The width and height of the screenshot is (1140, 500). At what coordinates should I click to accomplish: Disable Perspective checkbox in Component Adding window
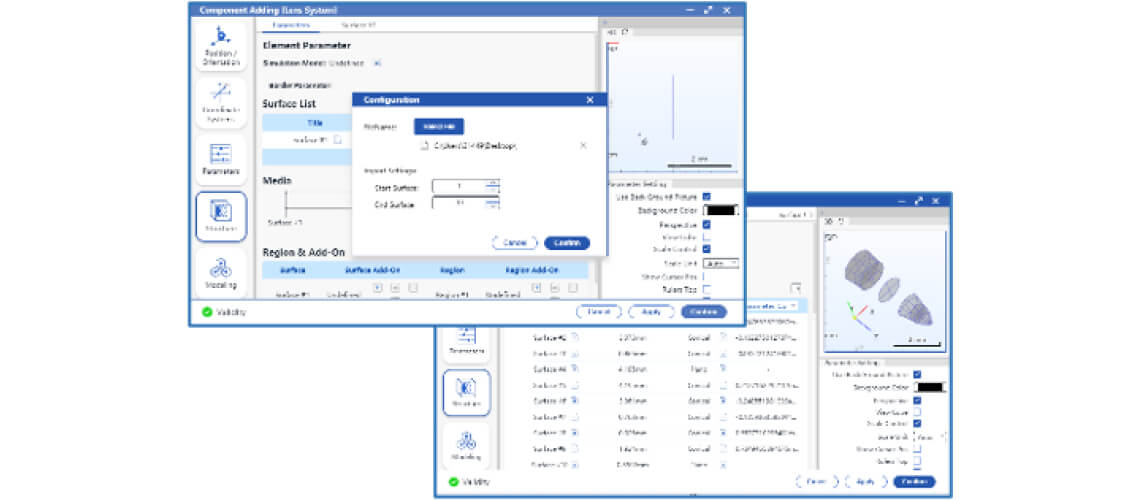(706, 225)
